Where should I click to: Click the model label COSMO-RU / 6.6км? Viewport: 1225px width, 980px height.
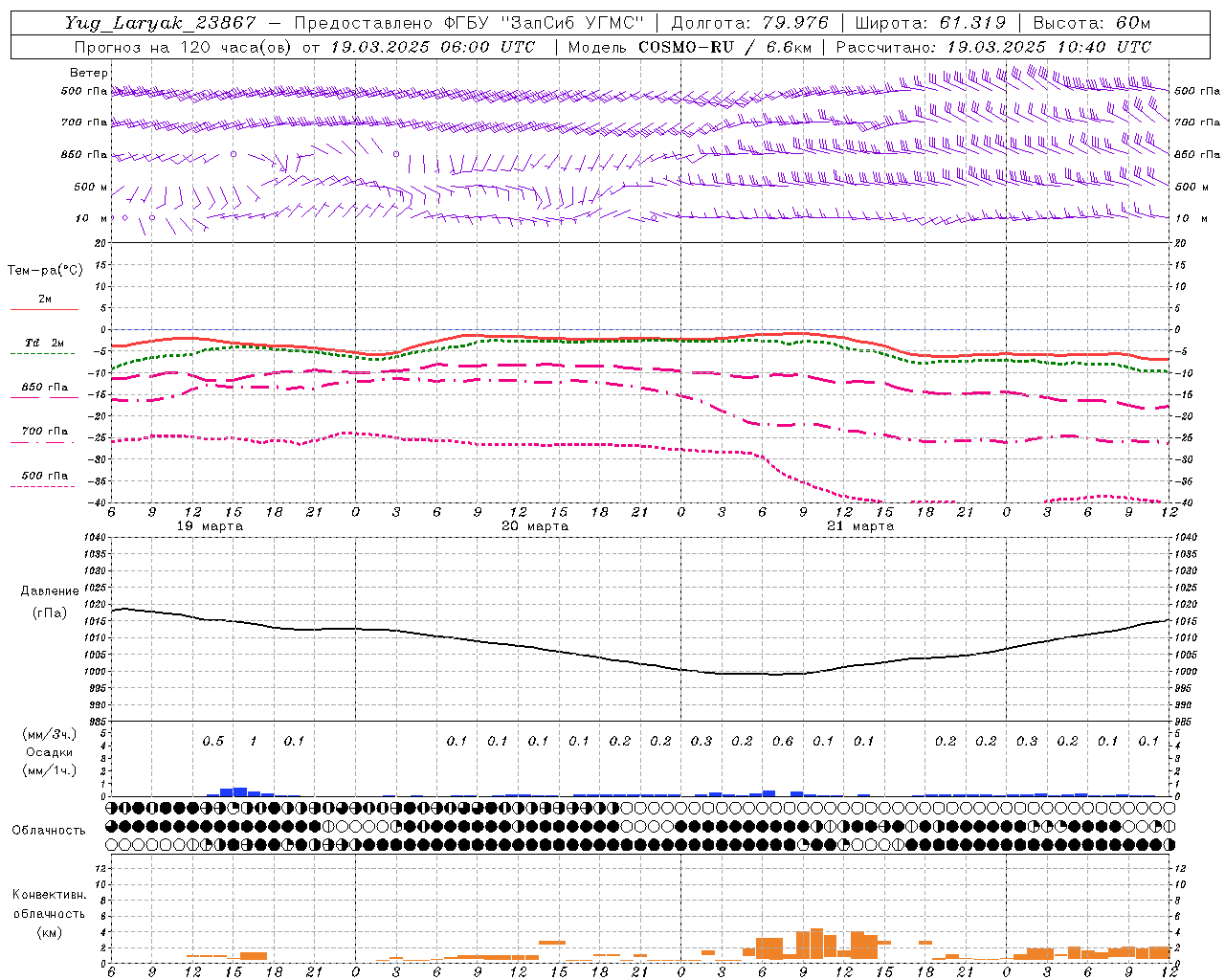tap(724, 47)
